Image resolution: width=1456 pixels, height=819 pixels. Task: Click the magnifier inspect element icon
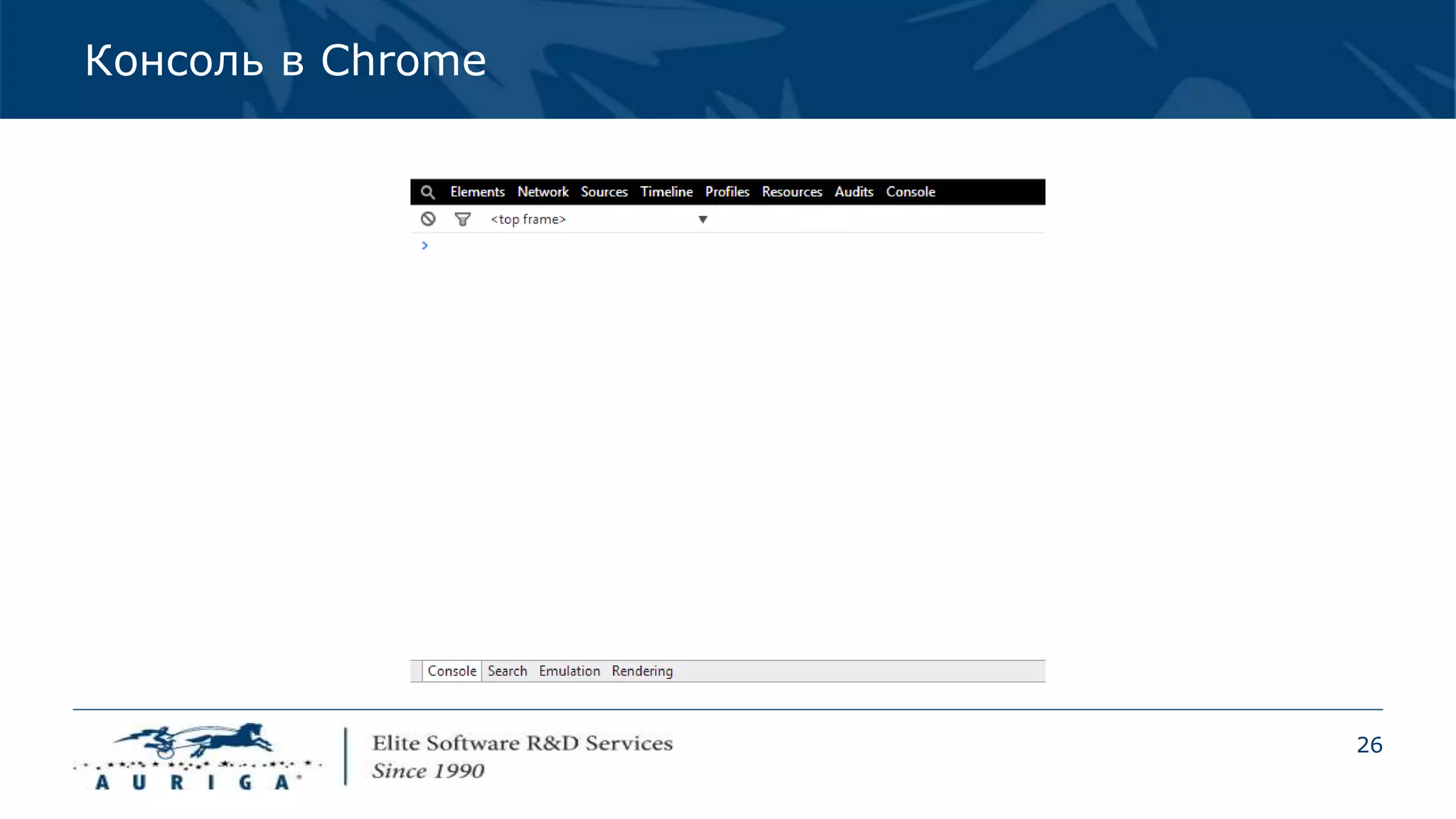point(427,192)
